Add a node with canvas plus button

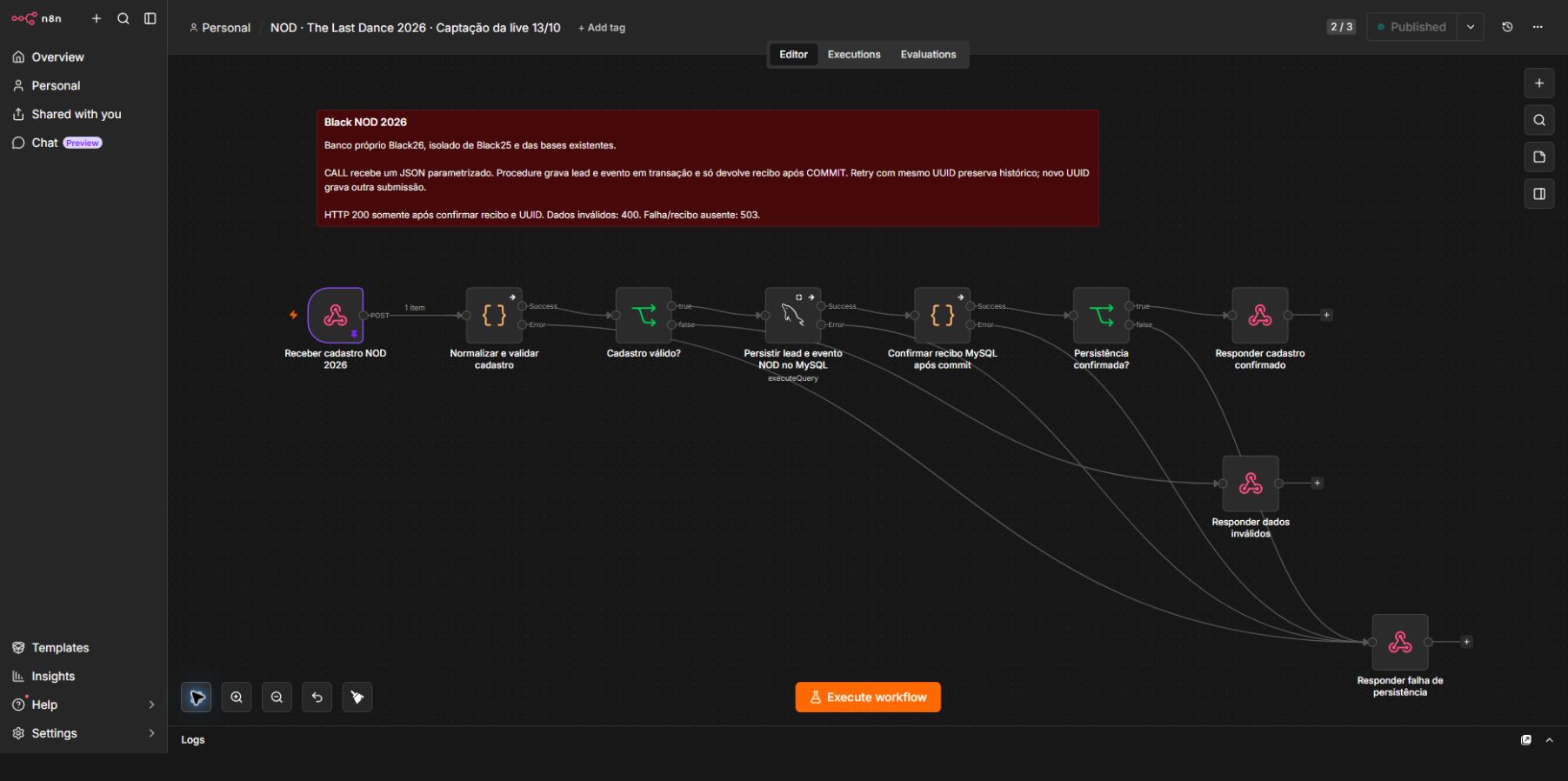(1539, 83)
